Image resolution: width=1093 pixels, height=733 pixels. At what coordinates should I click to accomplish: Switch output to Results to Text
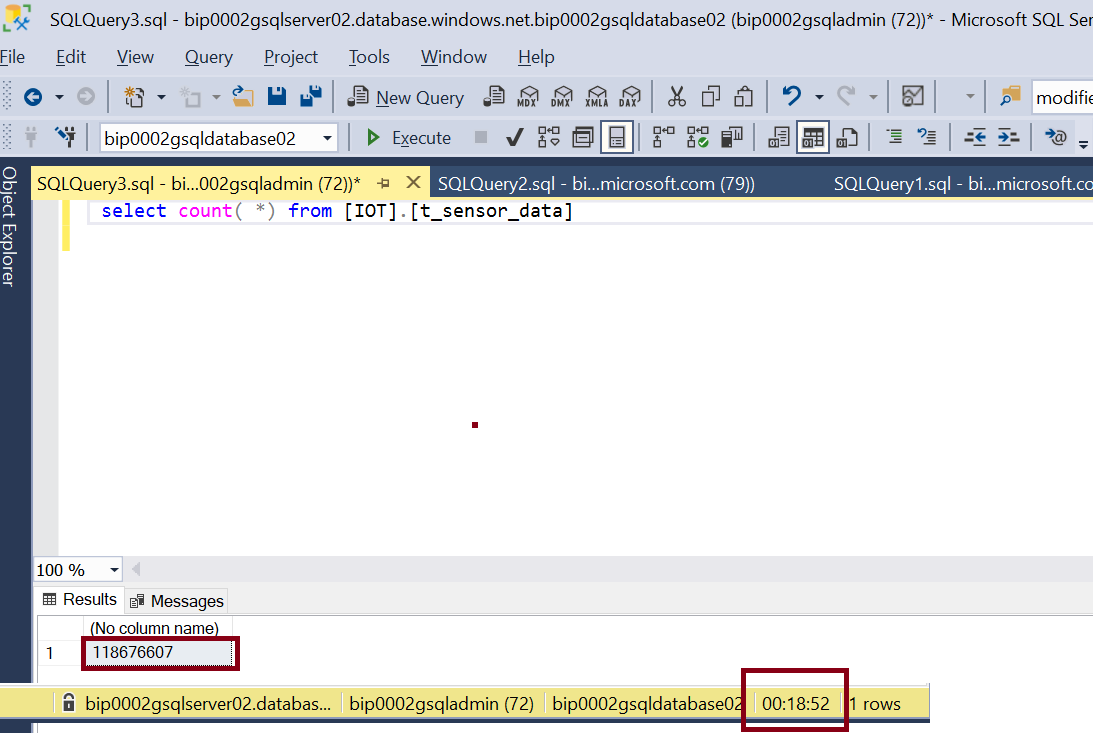[779, 137]
